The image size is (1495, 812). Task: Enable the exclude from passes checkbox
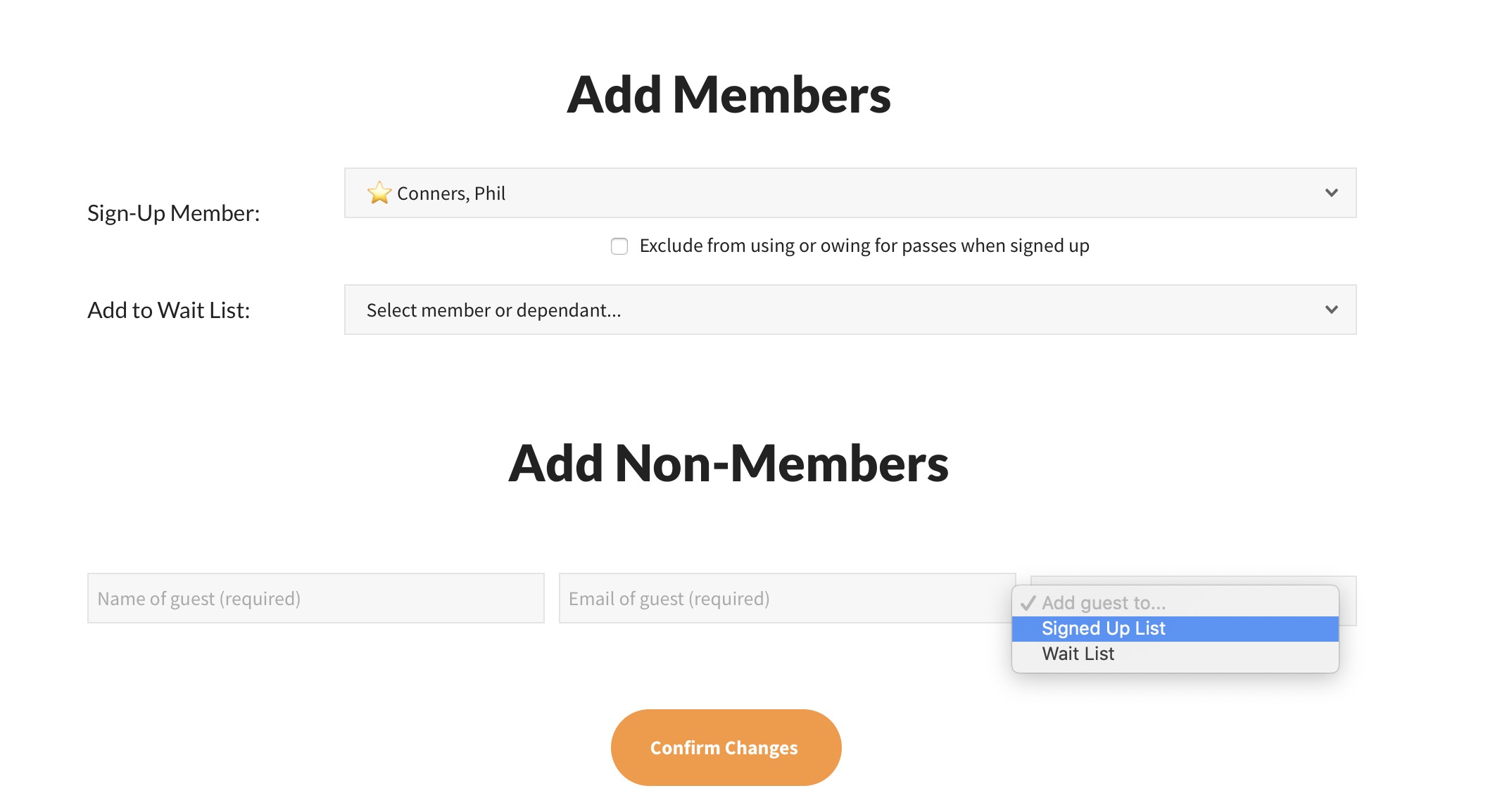coord(619,246)
